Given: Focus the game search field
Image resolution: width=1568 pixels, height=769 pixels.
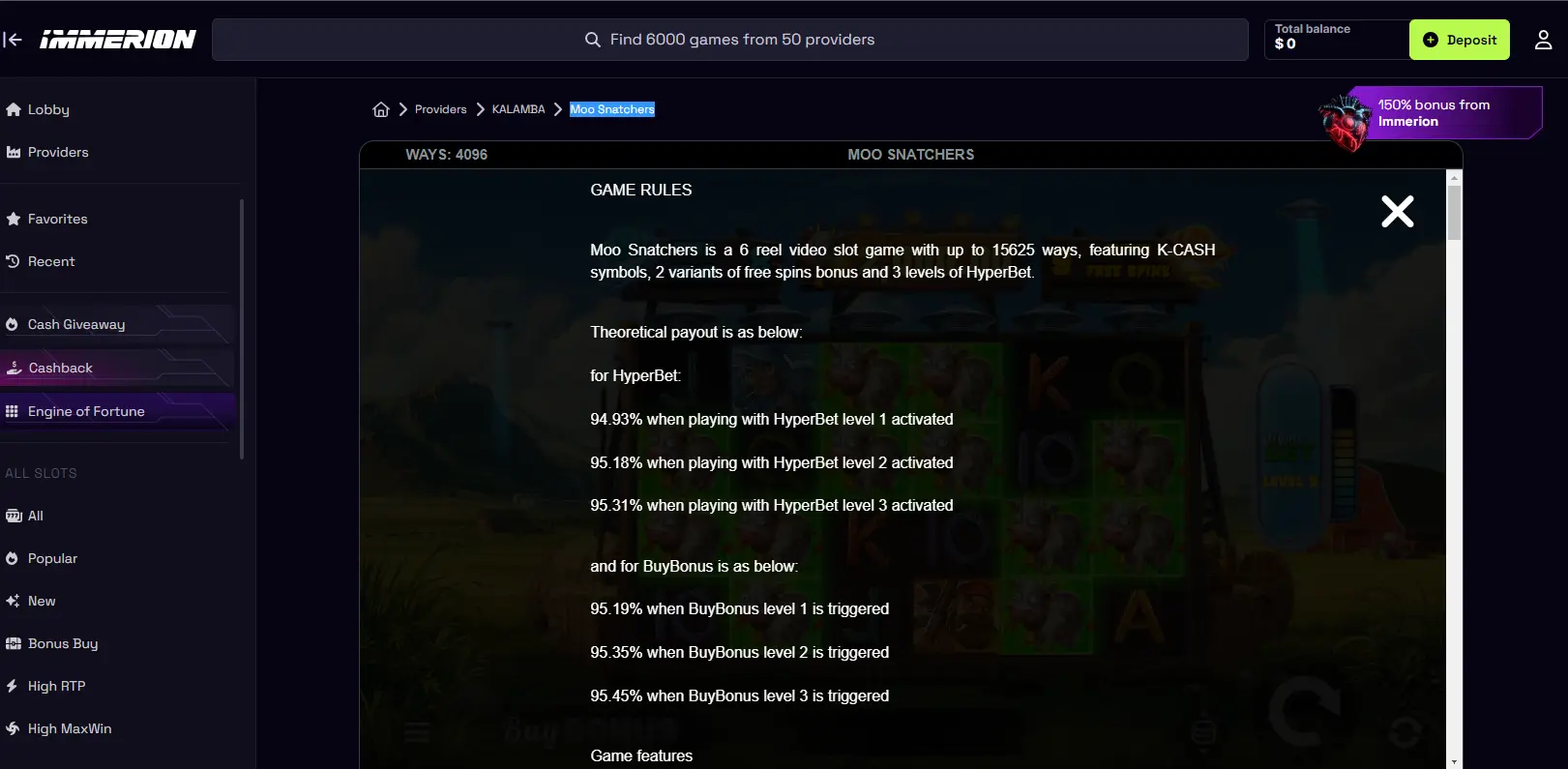Looking at the screenshot, I should tap(730, 40).
